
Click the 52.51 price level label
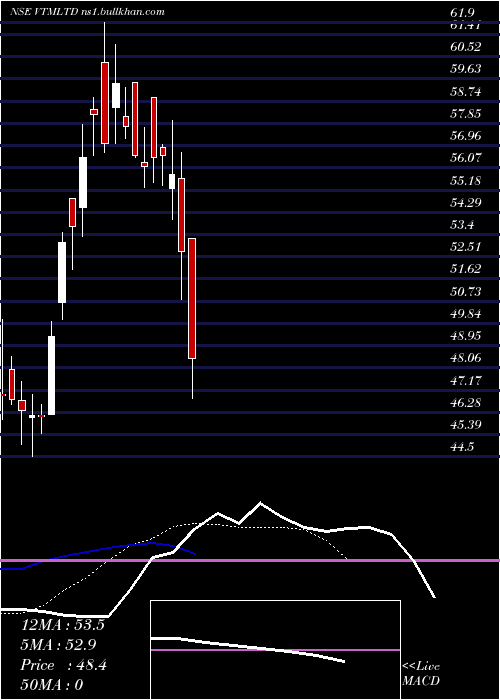pyautogui.click(x=466, y=246)
